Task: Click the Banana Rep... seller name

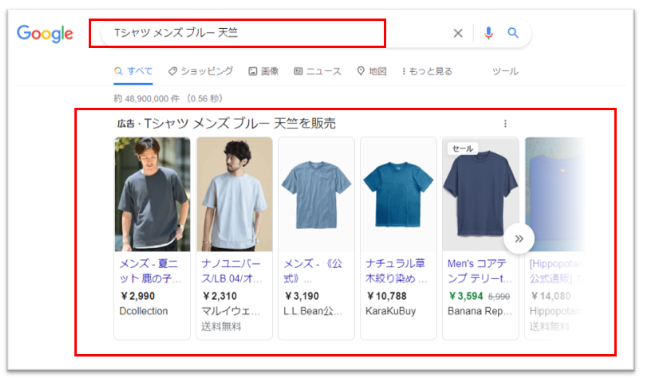Action: click(x=479, y=311)
